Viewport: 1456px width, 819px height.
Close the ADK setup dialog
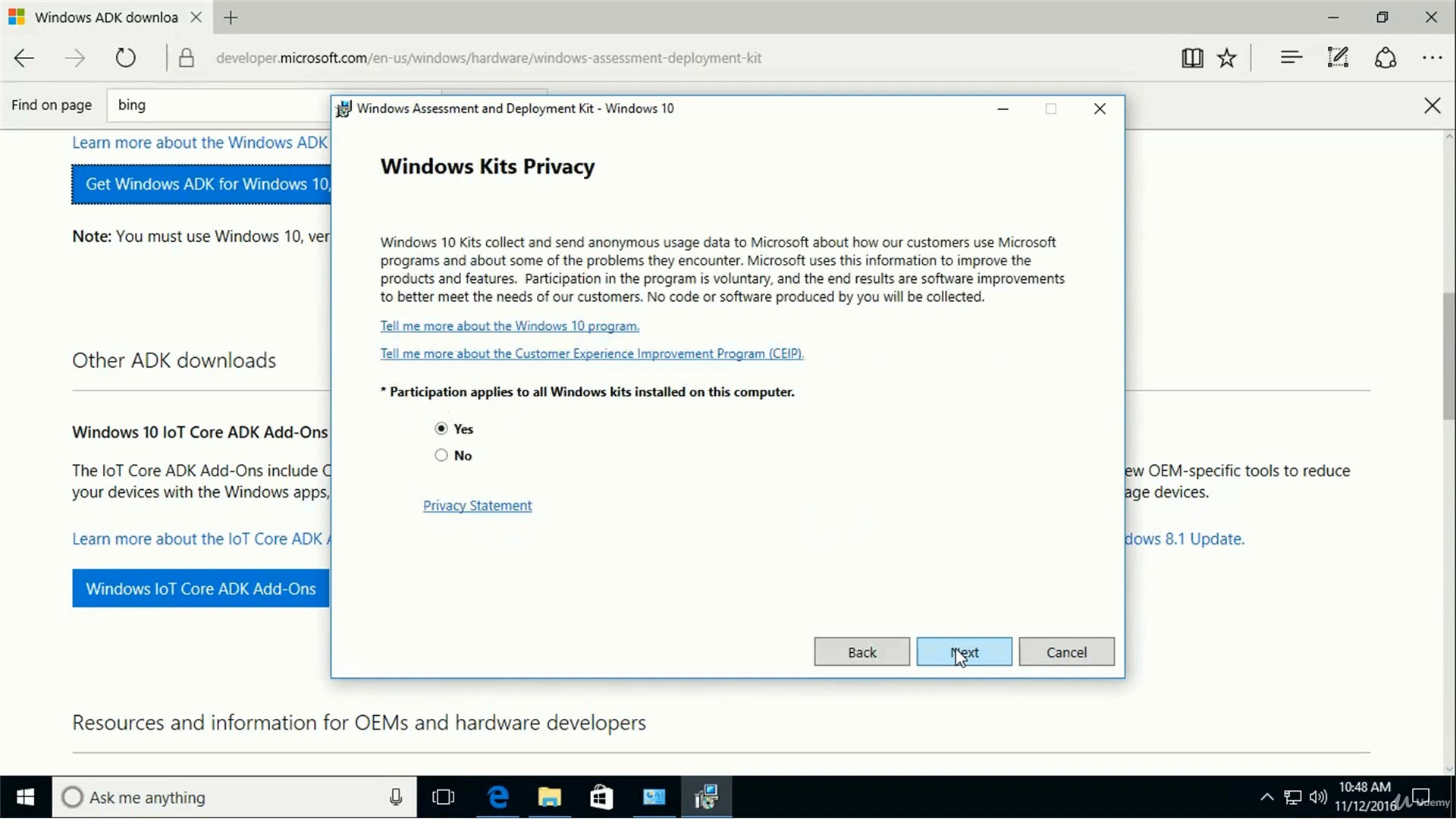coord(1100,109)
